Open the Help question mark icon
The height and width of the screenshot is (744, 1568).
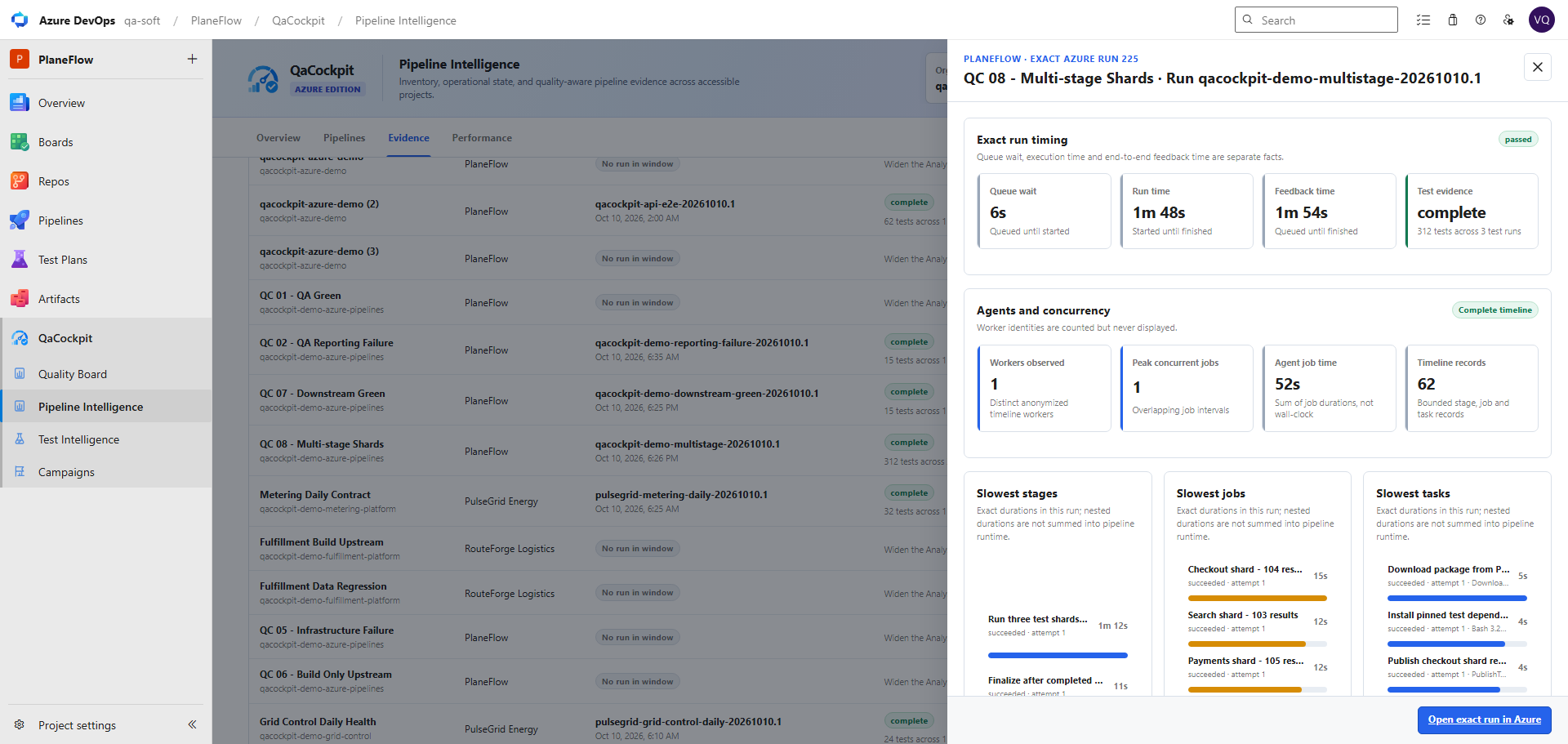click(1481, 20)
